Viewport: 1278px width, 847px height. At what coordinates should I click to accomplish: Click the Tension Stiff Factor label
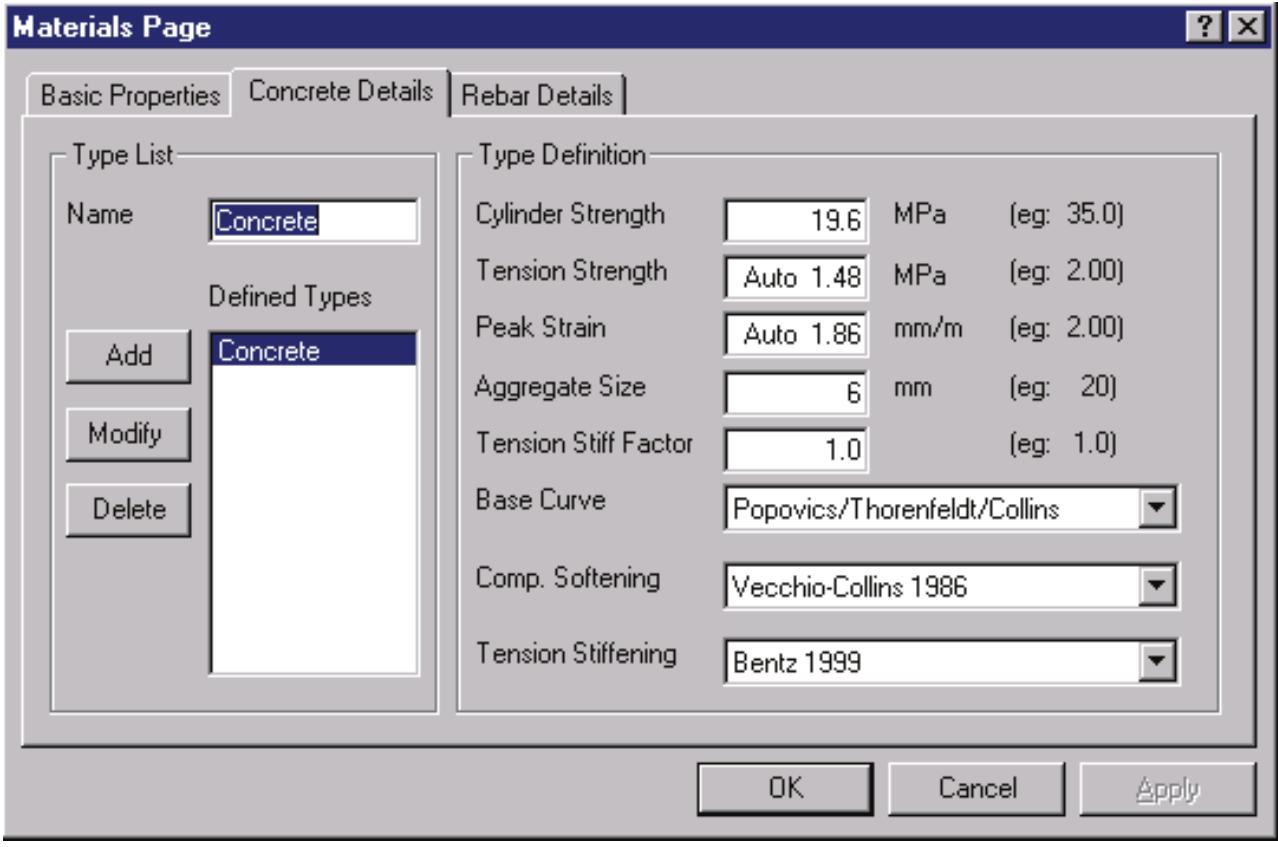[585, 446]
